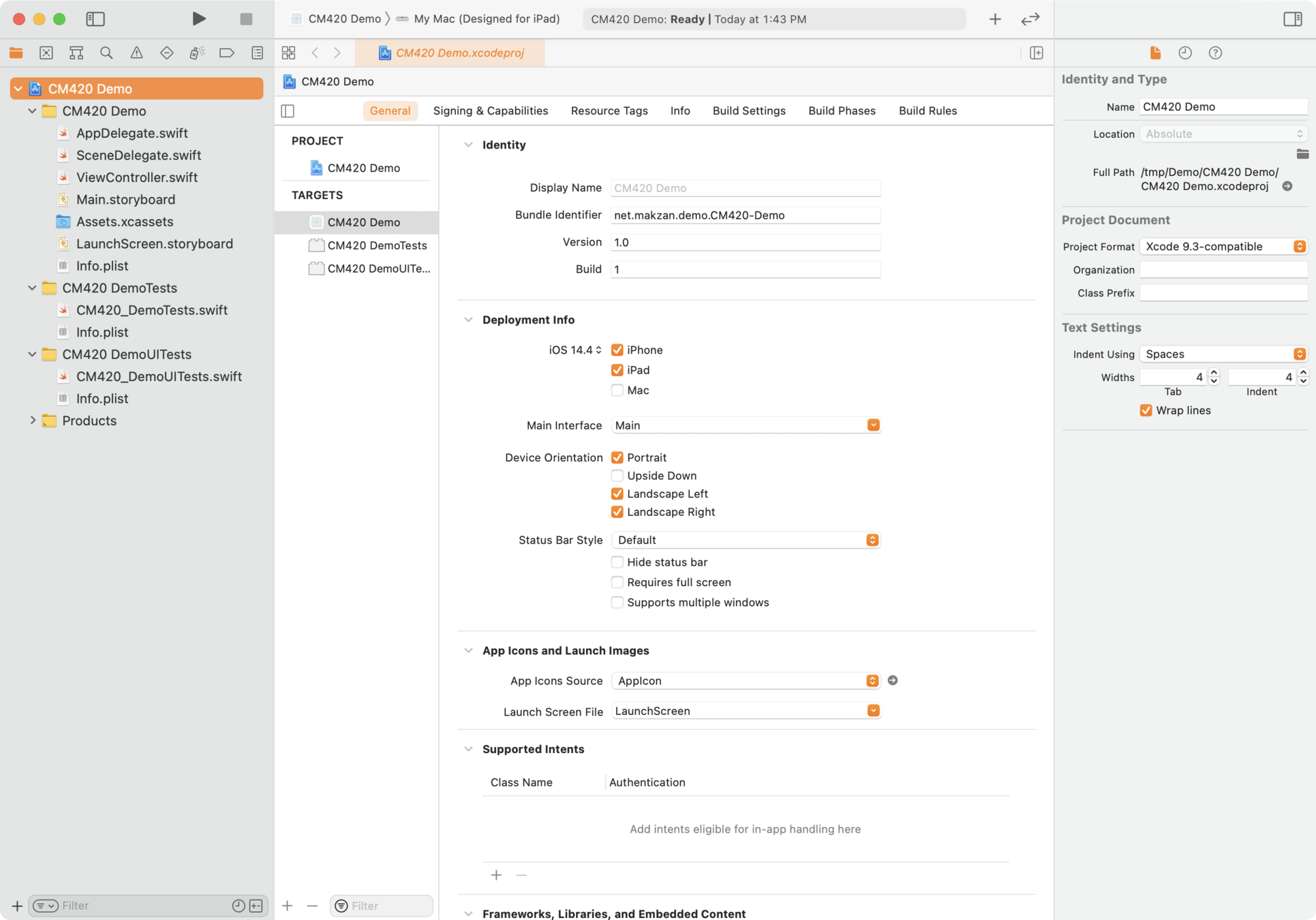Collapse the CM420 DemoTests folder

32,288
